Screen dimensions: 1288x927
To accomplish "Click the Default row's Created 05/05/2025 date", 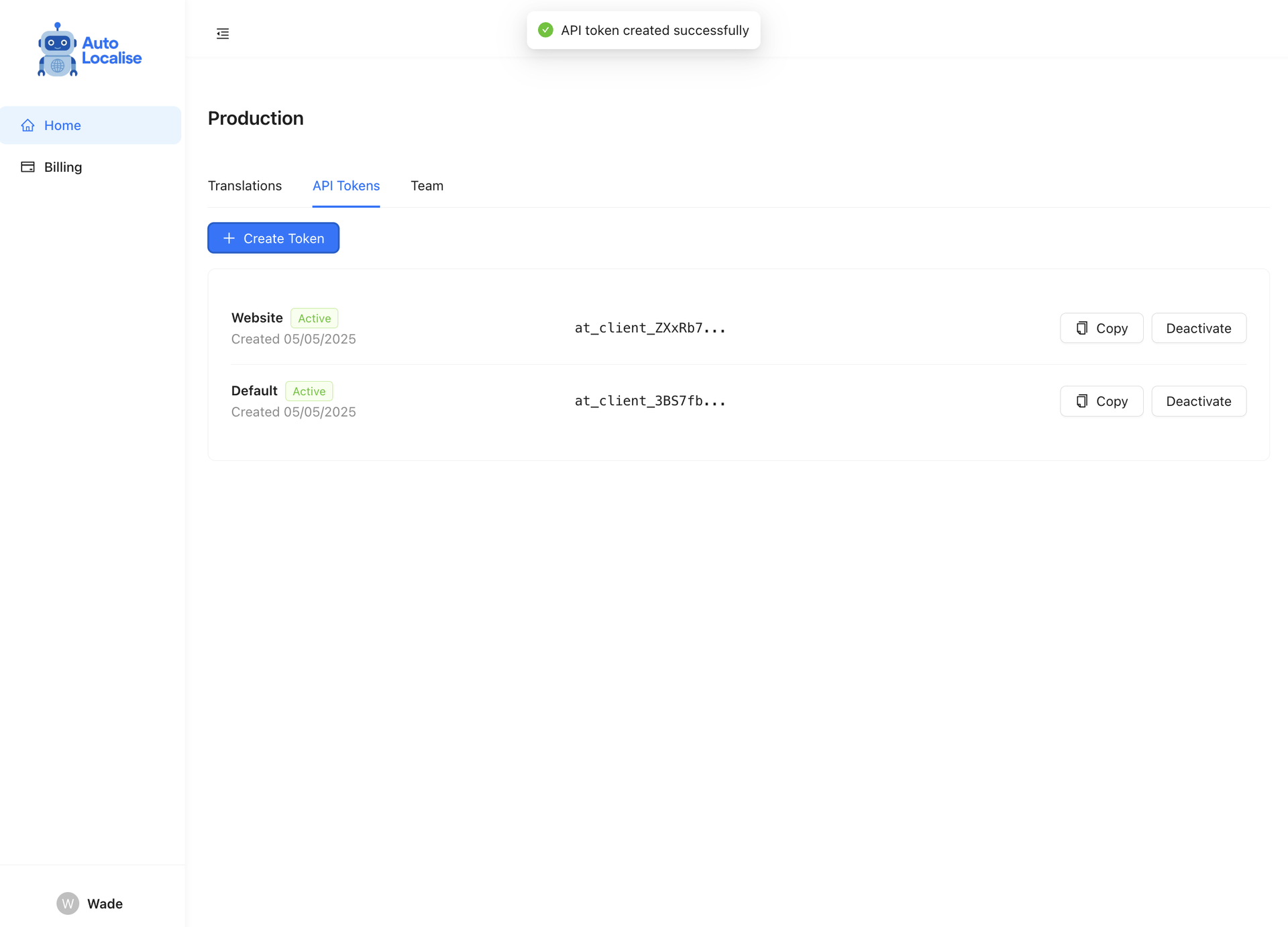I will point(293,412).
